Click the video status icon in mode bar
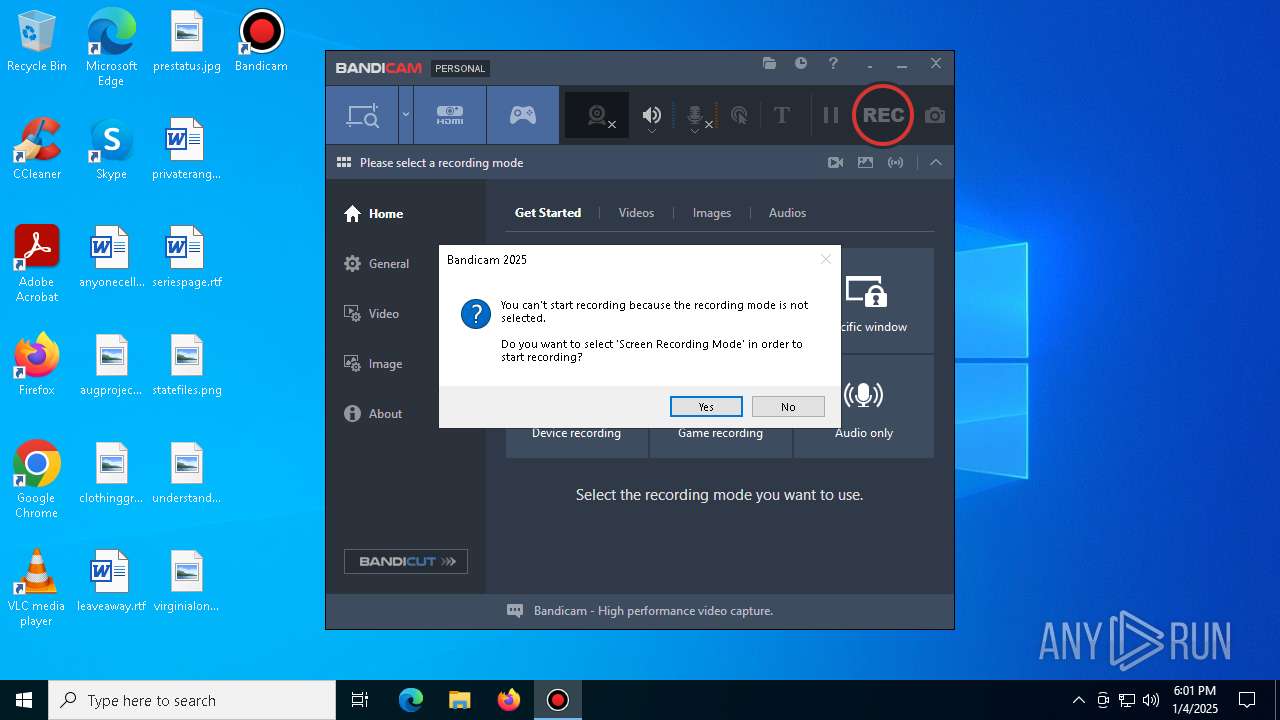The height and width of the screenshot is (720, 1280). click(835, 163)
